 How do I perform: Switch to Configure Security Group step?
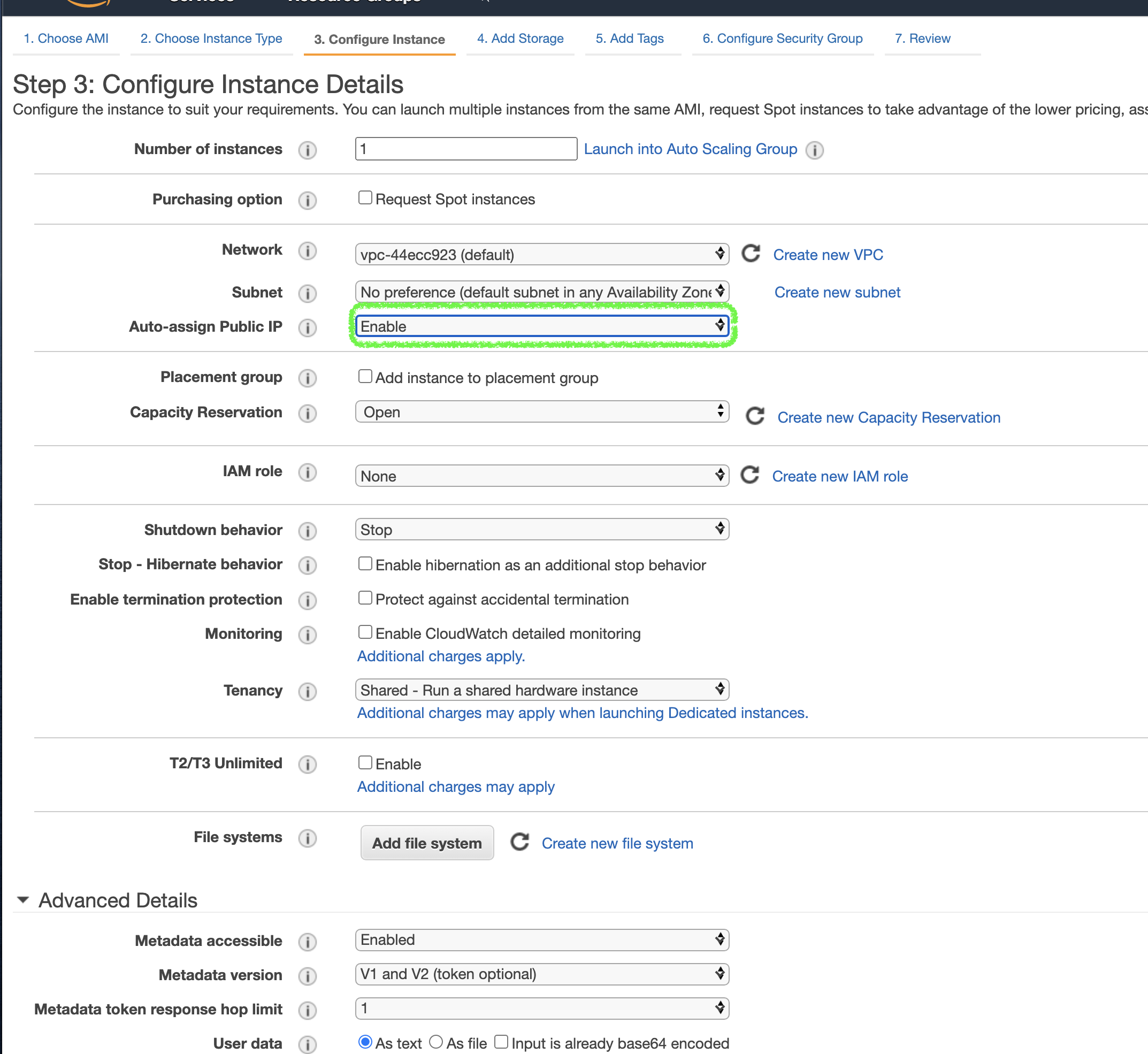point(782,38)
